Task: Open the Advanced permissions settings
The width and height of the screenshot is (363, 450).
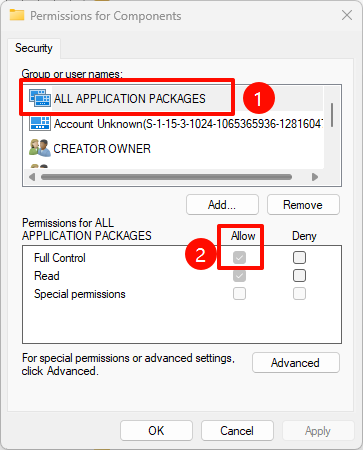Action: [x=296, y=363]
